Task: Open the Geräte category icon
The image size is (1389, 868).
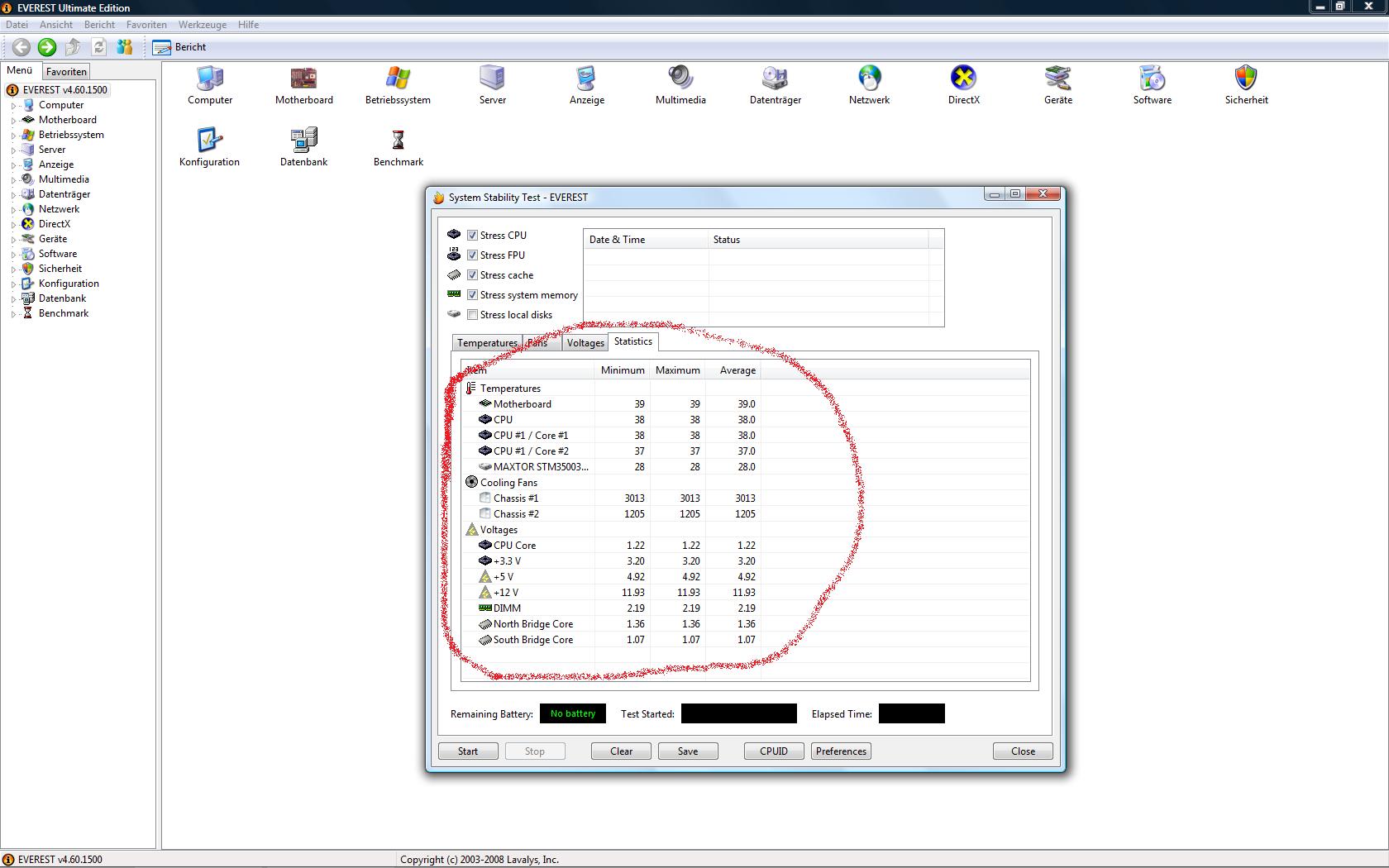Action: pos(1058,78)
